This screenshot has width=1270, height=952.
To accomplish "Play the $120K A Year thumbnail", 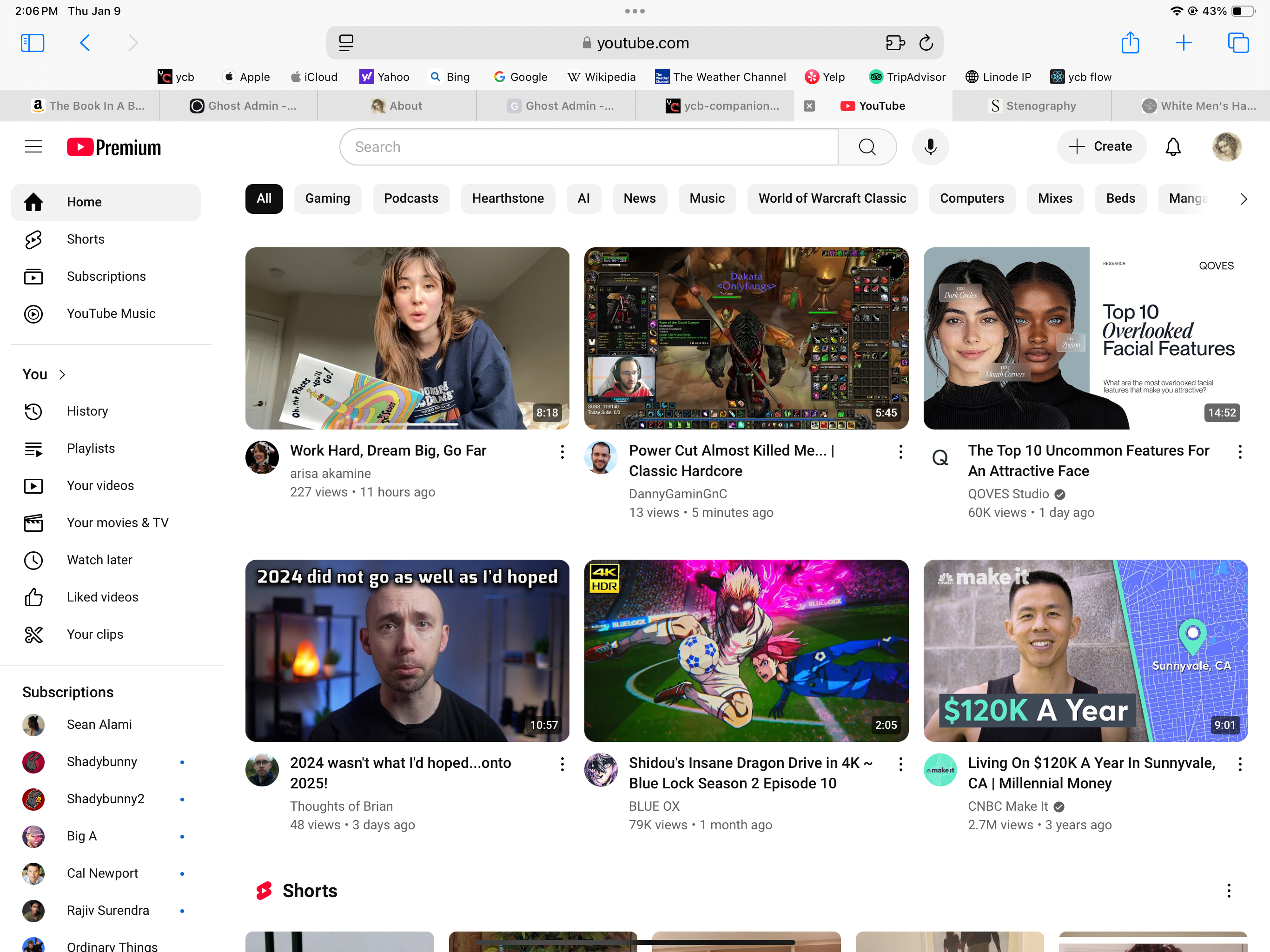I will (x=1085, y=651).
